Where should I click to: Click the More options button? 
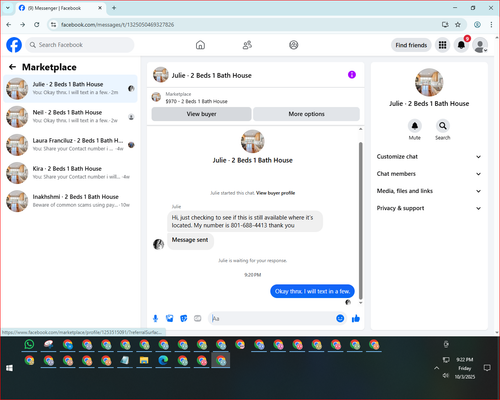coord(306,114)
